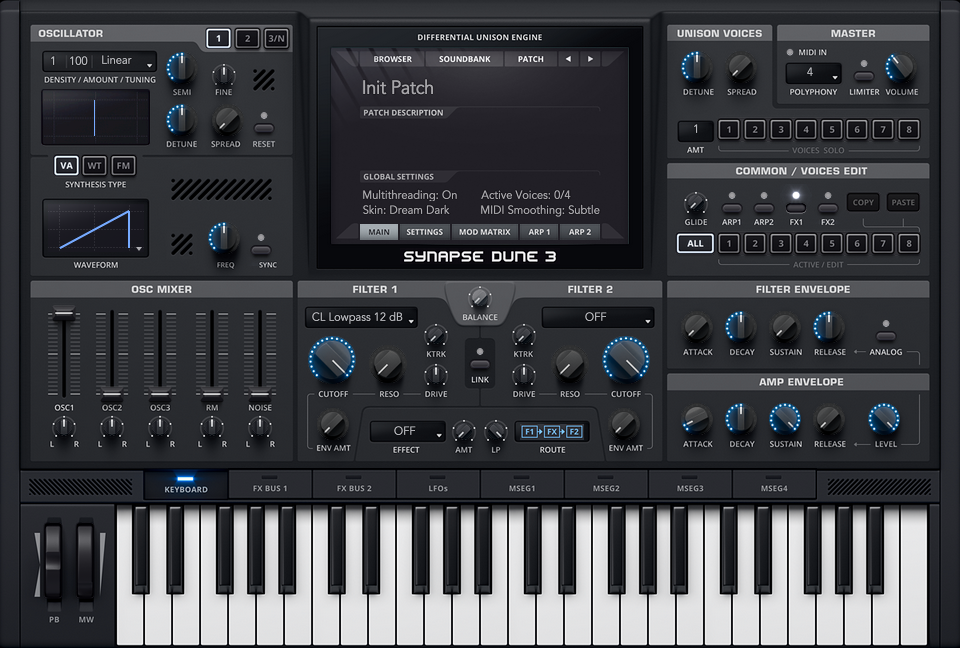Toggle the ARP1 switch
Viewport: 960px width, 648px height.
click(732, 208)
